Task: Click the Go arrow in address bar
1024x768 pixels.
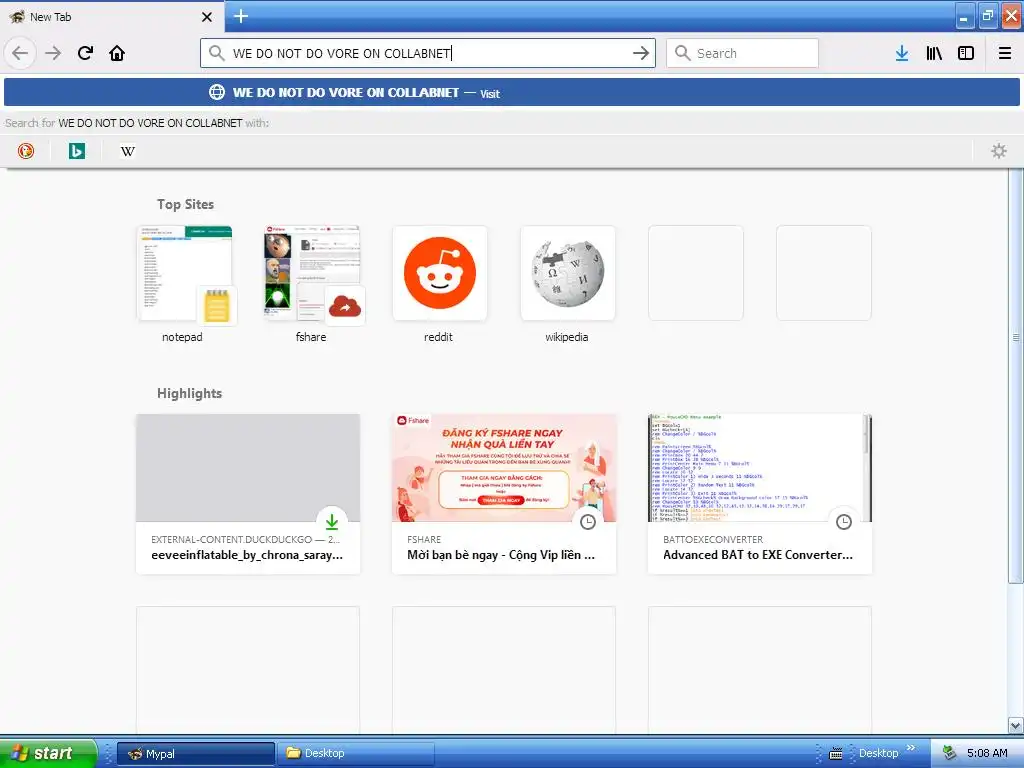Action: pyautogui.click(x=641, y=53)
